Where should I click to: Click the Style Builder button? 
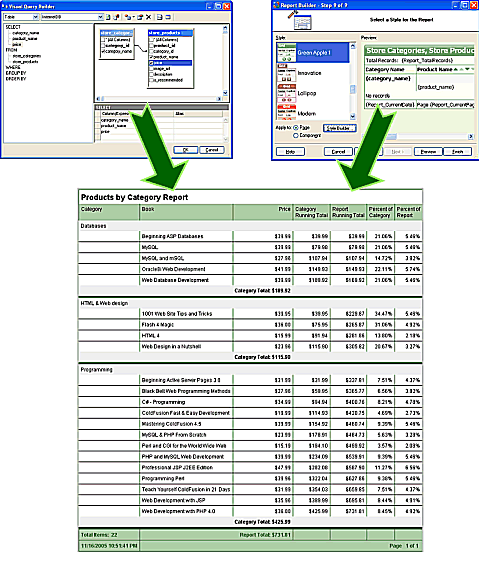click(x=340, y=128)
